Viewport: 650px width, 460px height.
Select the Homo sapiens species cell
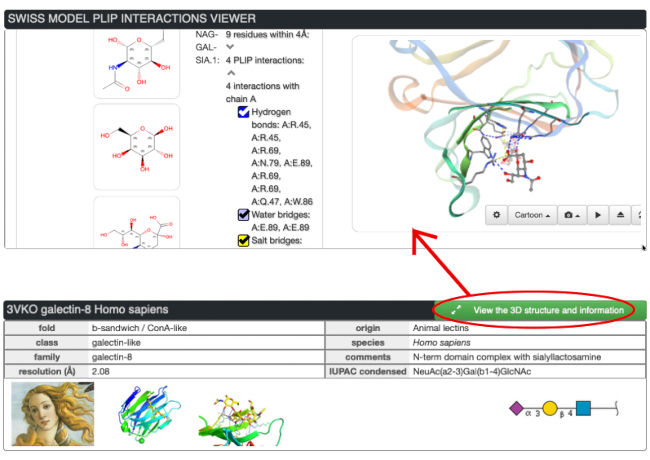click(441, 343)
